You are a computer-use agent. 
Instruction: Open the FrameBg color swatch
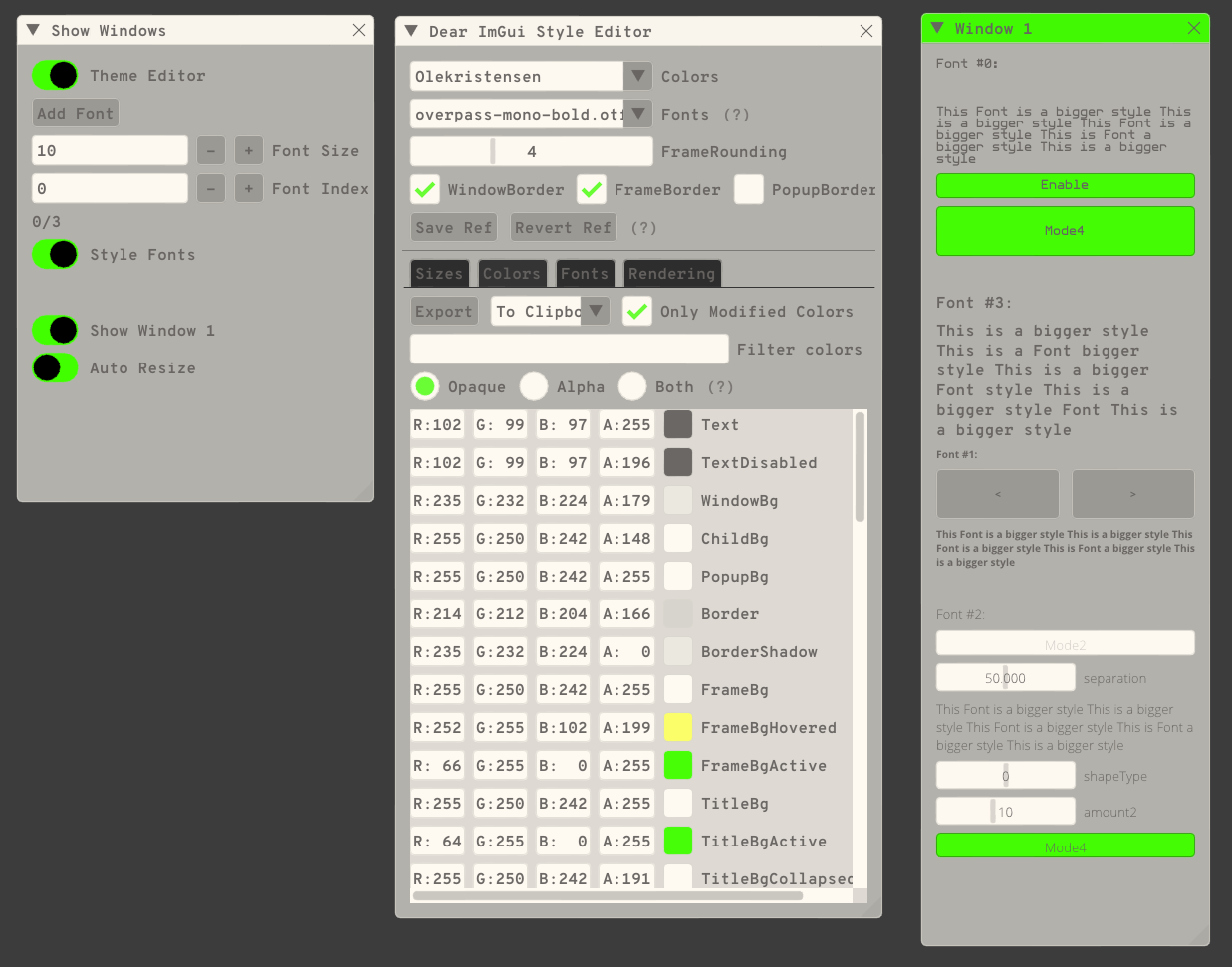(x=678, y=689)
